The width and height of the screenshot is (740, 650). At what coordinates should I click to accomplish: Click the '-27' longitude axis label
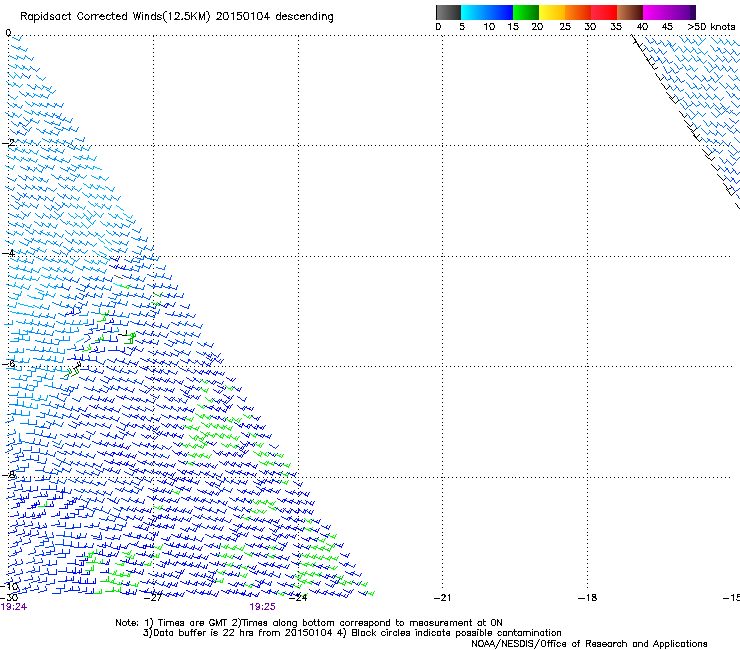(153, 598)
